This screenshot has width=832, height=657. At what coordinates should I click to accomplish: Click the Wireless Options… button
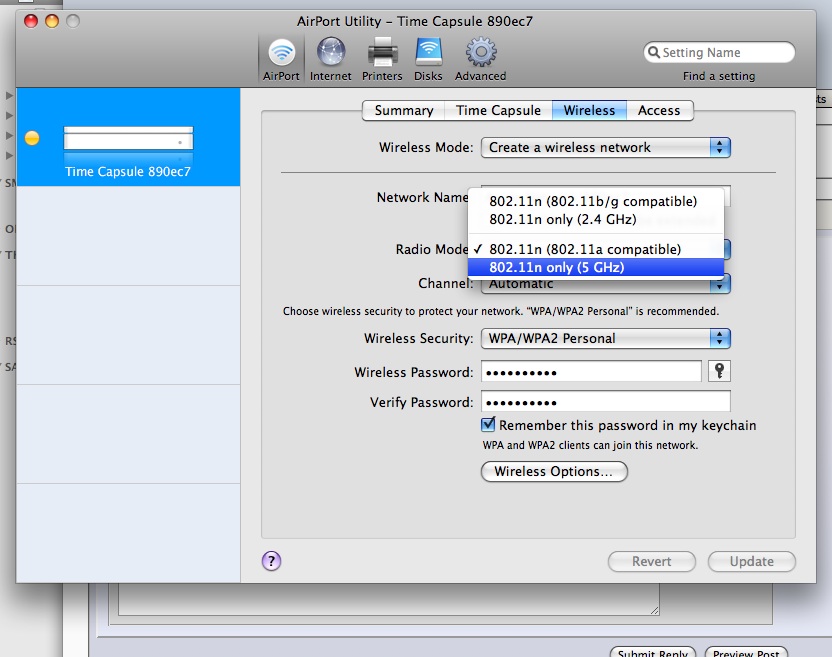tap(554, 471)
